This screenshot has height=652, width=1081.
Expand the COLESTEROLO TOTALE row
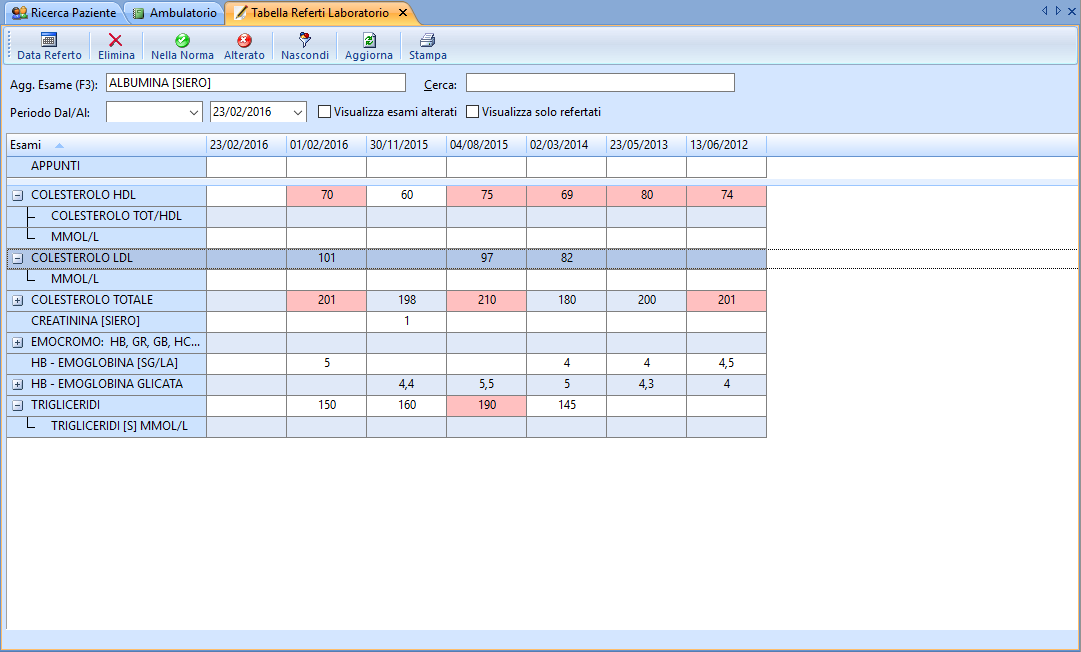[18, 300]
